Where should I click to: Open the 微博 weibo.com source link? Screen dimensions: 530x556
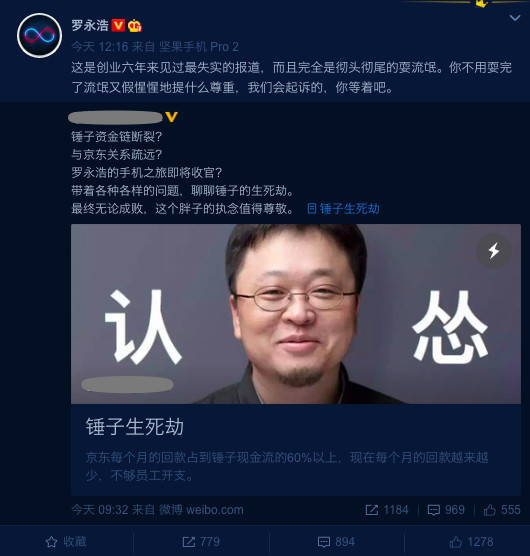coord(201,510)
